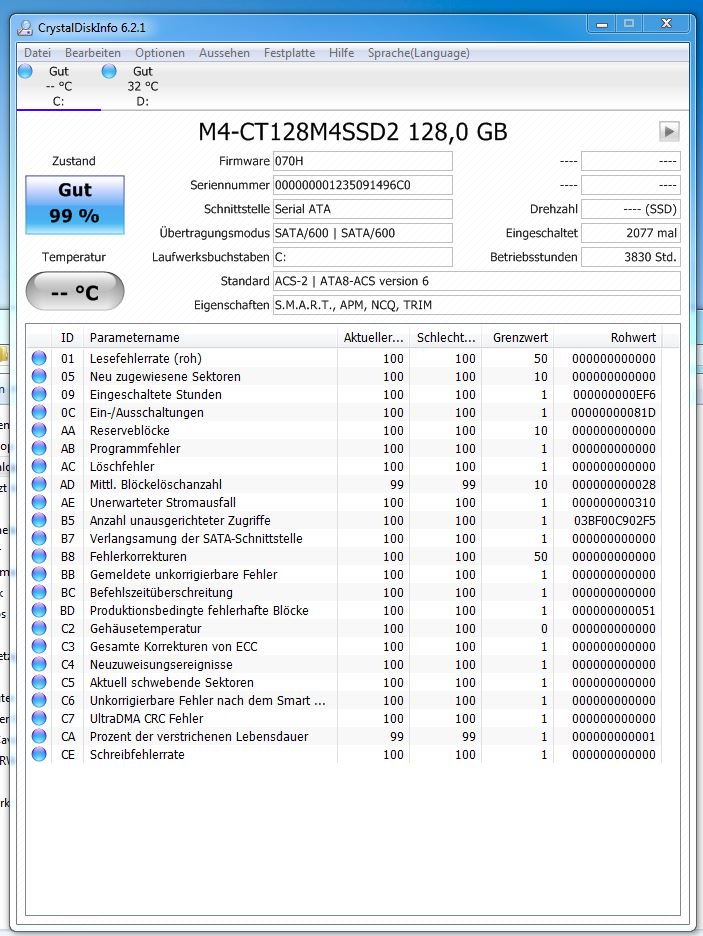Click the Betriebsstunden 3830 Std. field

631,257
